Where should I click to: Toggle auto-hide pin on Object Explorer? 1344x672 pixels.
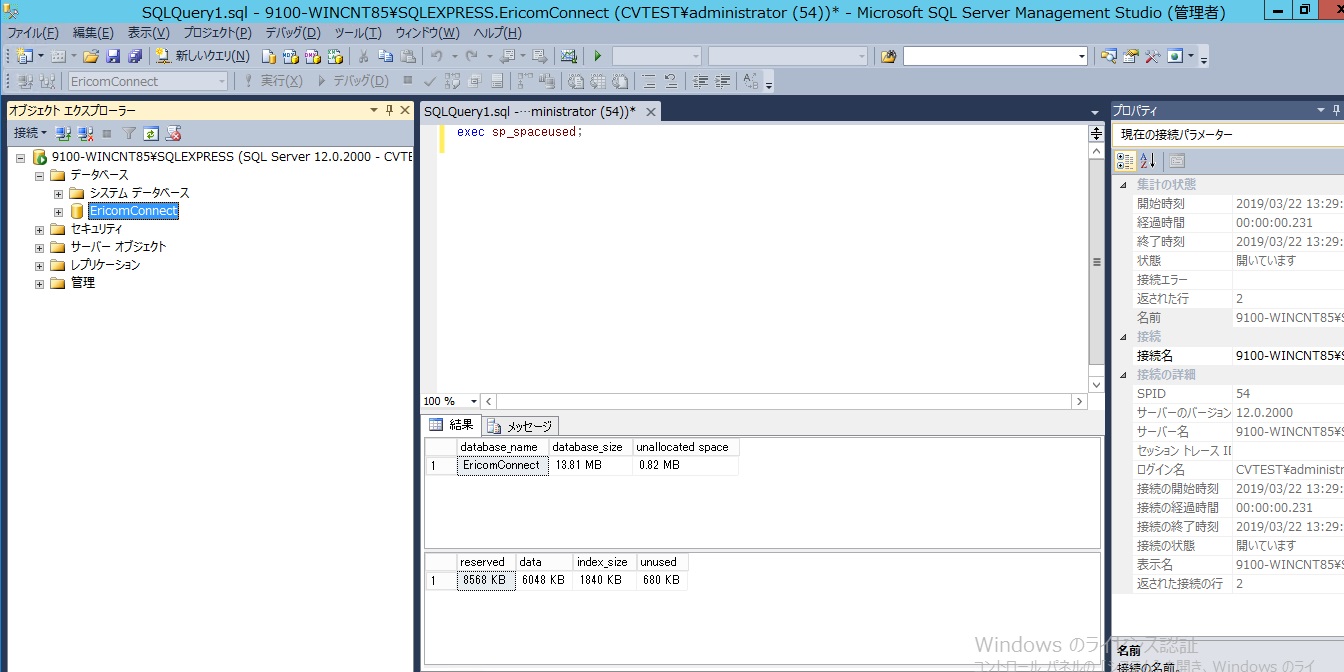pyautogui.click(x=389, y=110)
